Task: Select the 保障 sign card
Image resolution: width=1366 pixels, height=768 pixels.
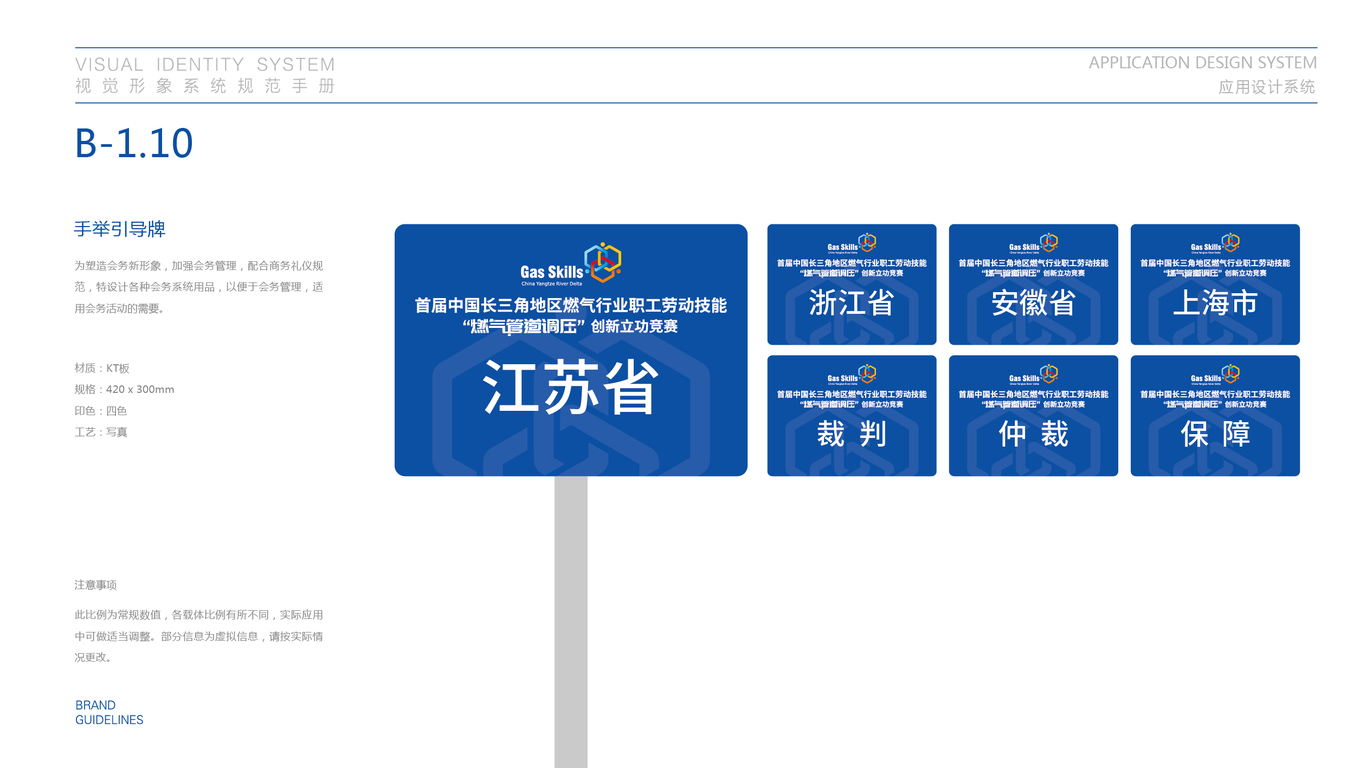Action: point(1215,416)
